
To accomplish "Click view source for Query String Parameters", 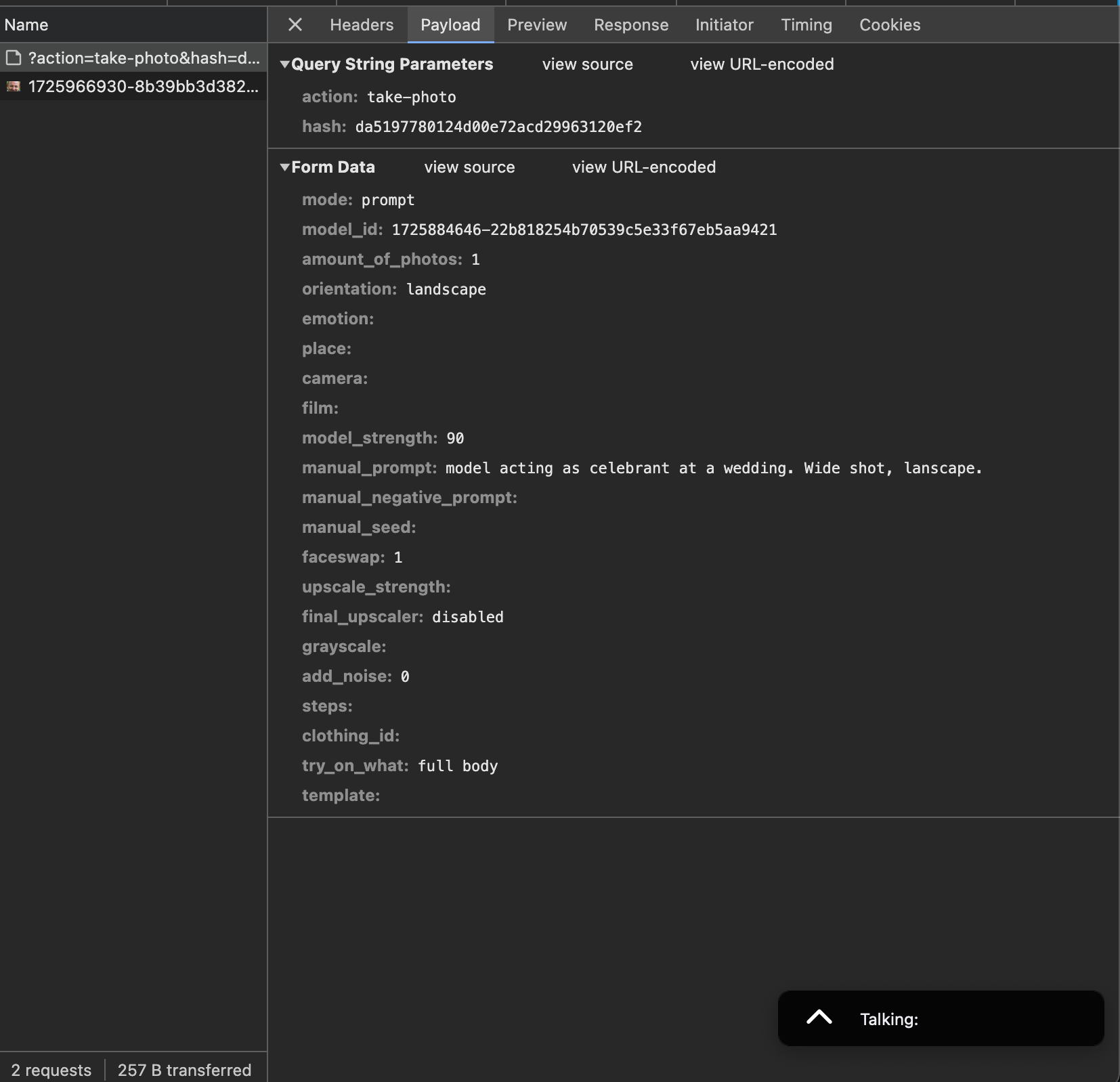I will point(587,64).
